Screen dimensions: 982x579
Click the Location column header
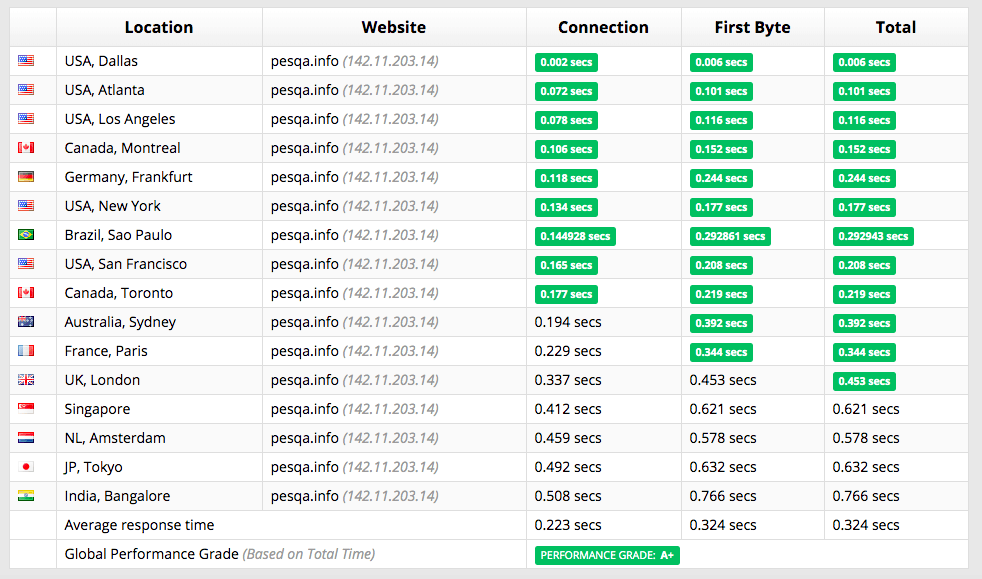point(159,28)
